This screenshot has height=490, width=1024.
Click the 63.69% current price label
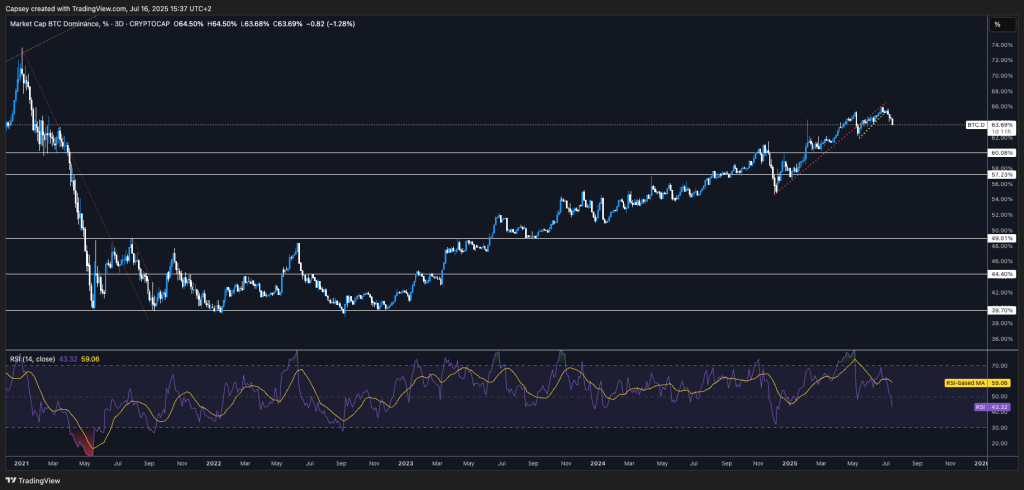tap(1001, 125)
